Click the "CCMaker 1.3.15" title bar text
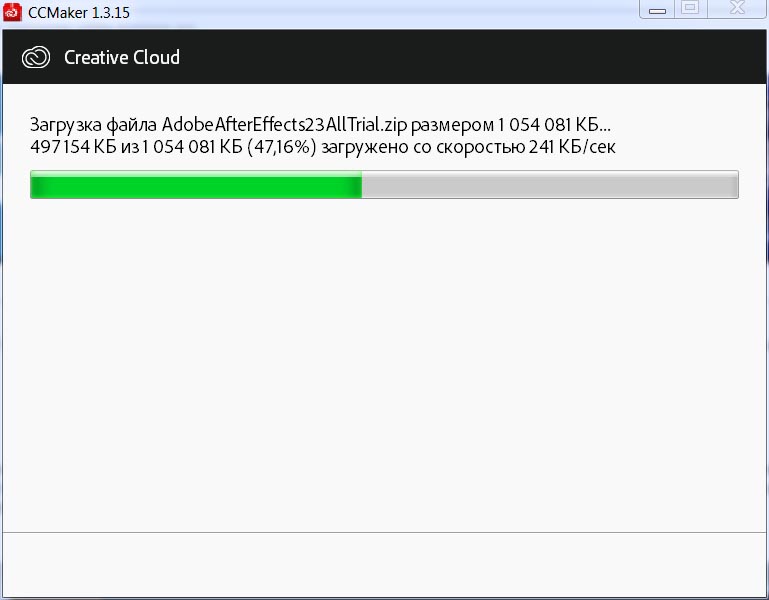Image resolution: width=769 pixels, height=600 pixels. click(x=79, y=12)
